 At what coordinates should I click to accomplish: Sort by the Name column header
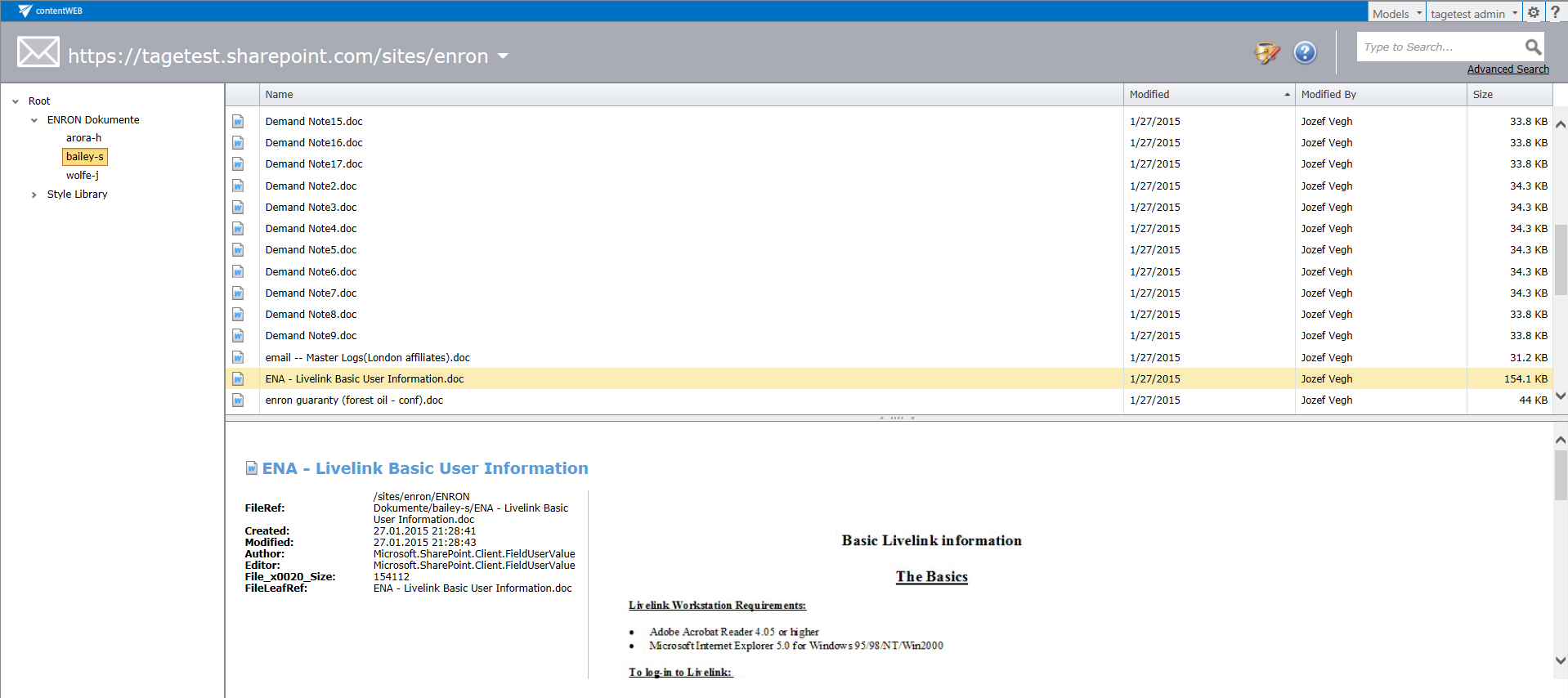click(x=691, y=94)
